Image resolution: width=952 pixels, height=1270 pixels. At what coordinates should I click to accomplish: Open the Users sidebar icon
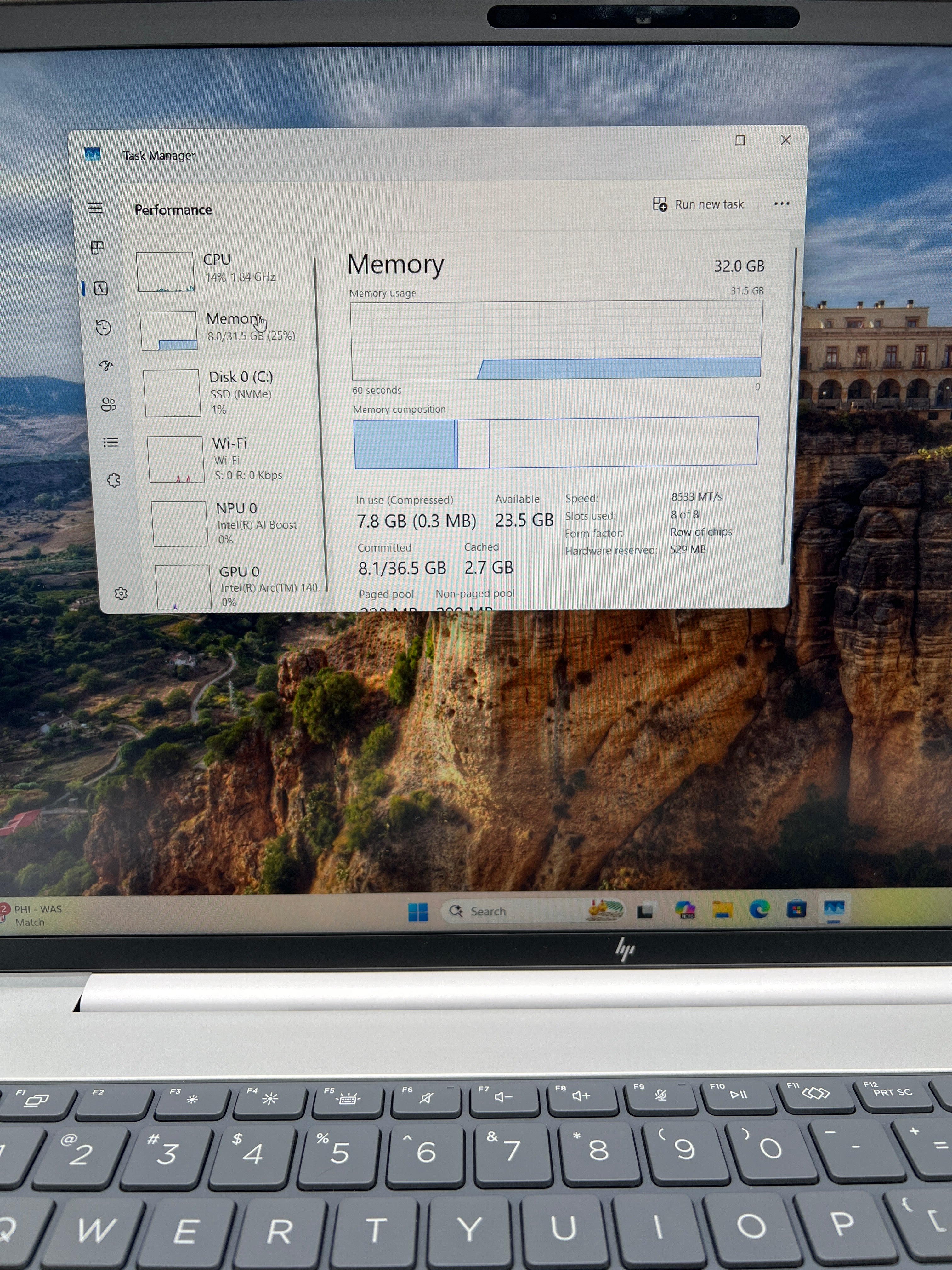pyautogui.click(x=109, y=404)
